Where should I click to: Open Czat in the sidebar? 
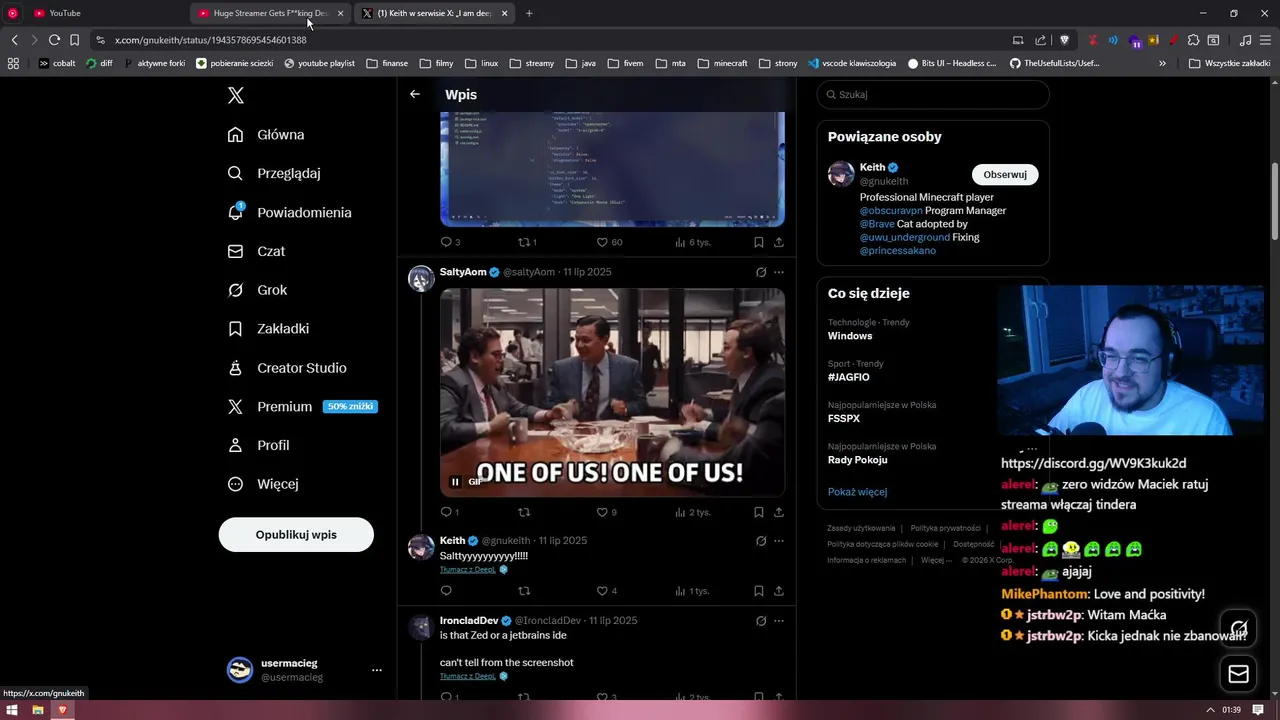(x=257, y=252)
